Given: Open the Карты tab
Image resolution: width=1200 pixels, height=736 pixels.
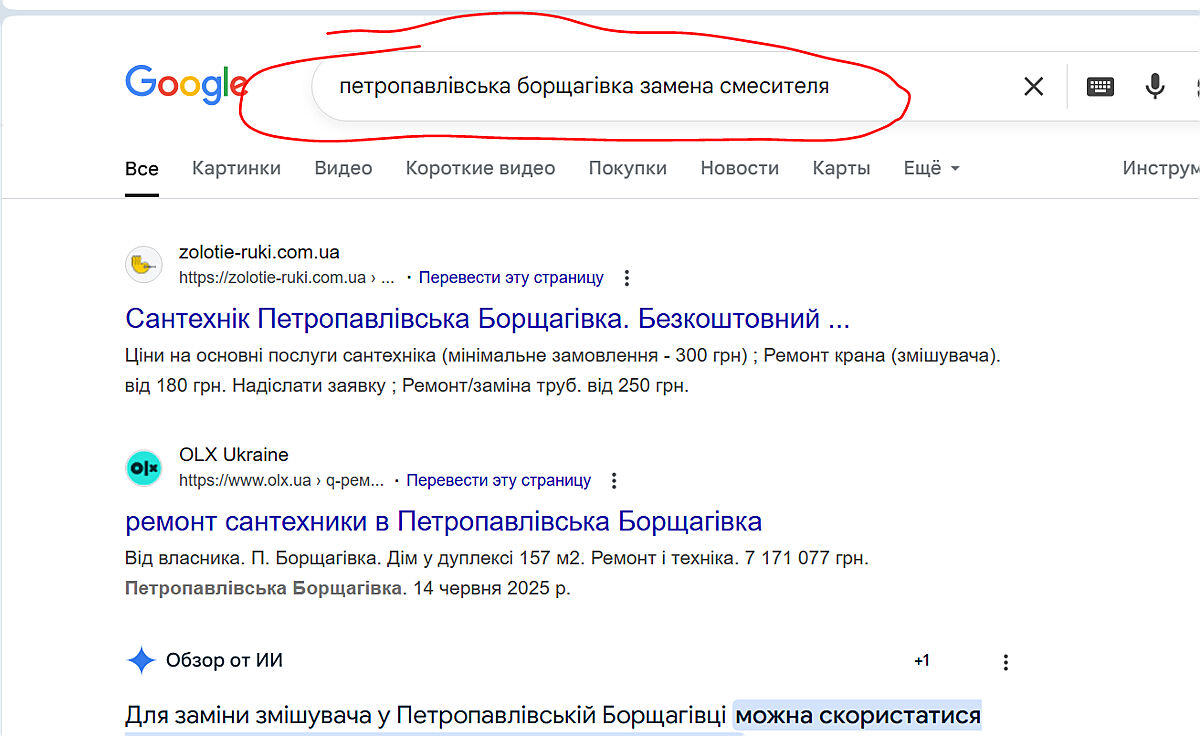Looking at the screenshot, I should tap(841, 168).
